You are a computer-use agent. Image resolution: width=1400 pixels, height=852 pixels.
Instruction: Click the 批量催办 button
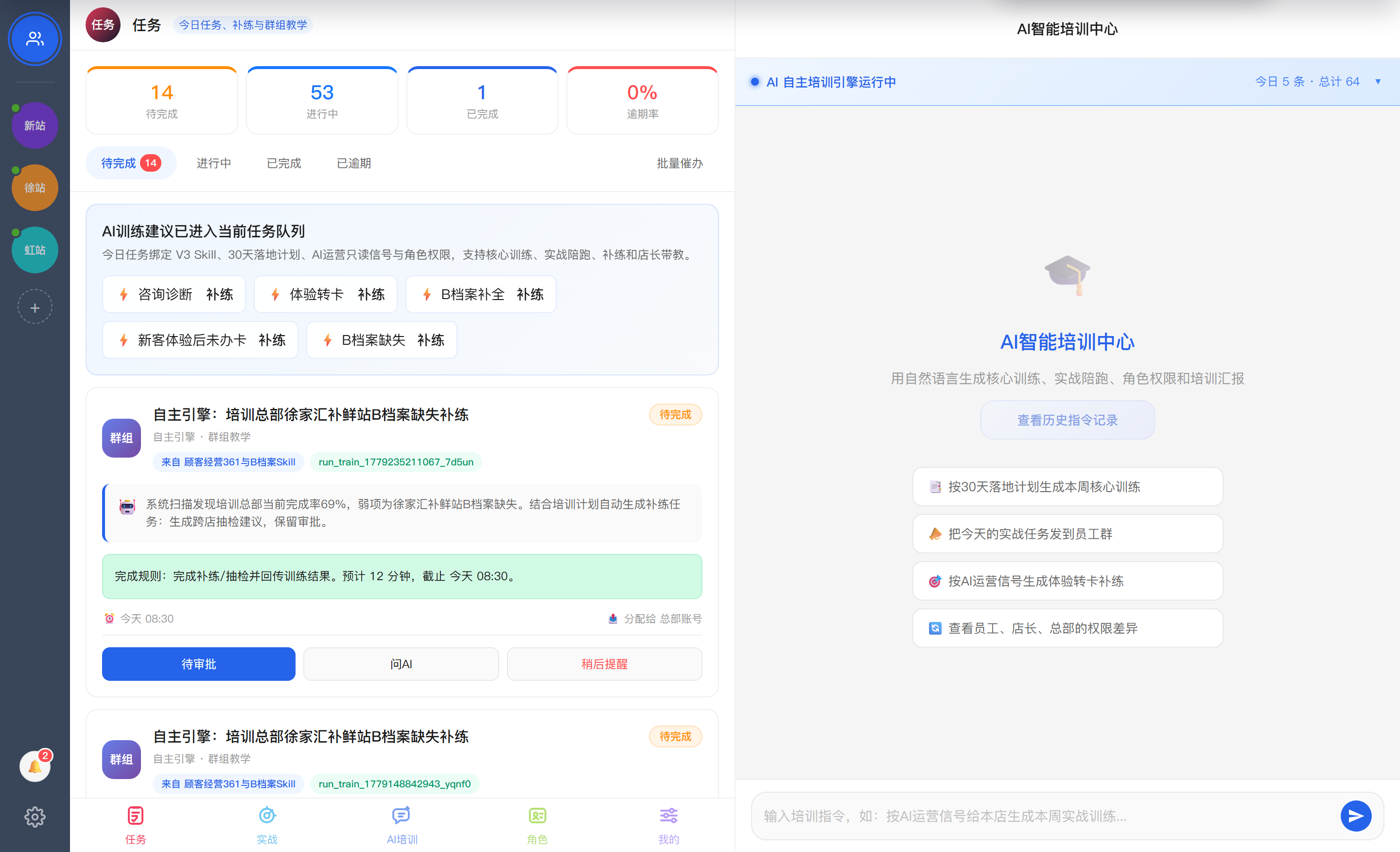tap(680, 163)
